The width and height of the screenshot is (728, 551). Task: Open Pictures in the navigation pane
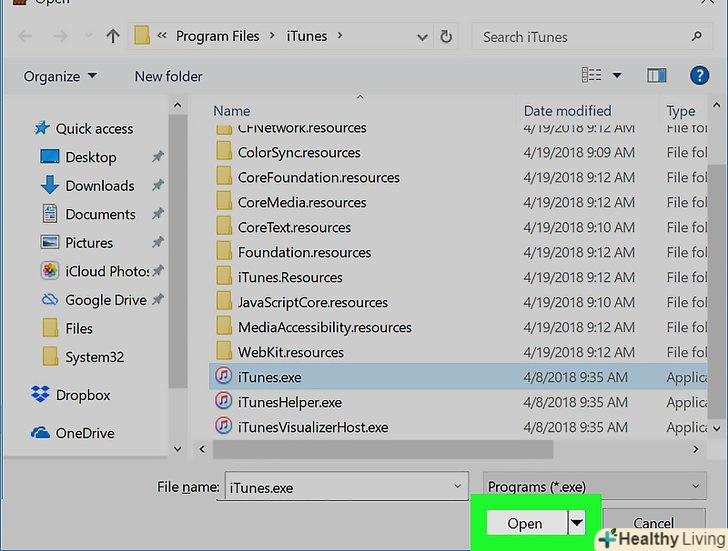[x=89, y=243]
